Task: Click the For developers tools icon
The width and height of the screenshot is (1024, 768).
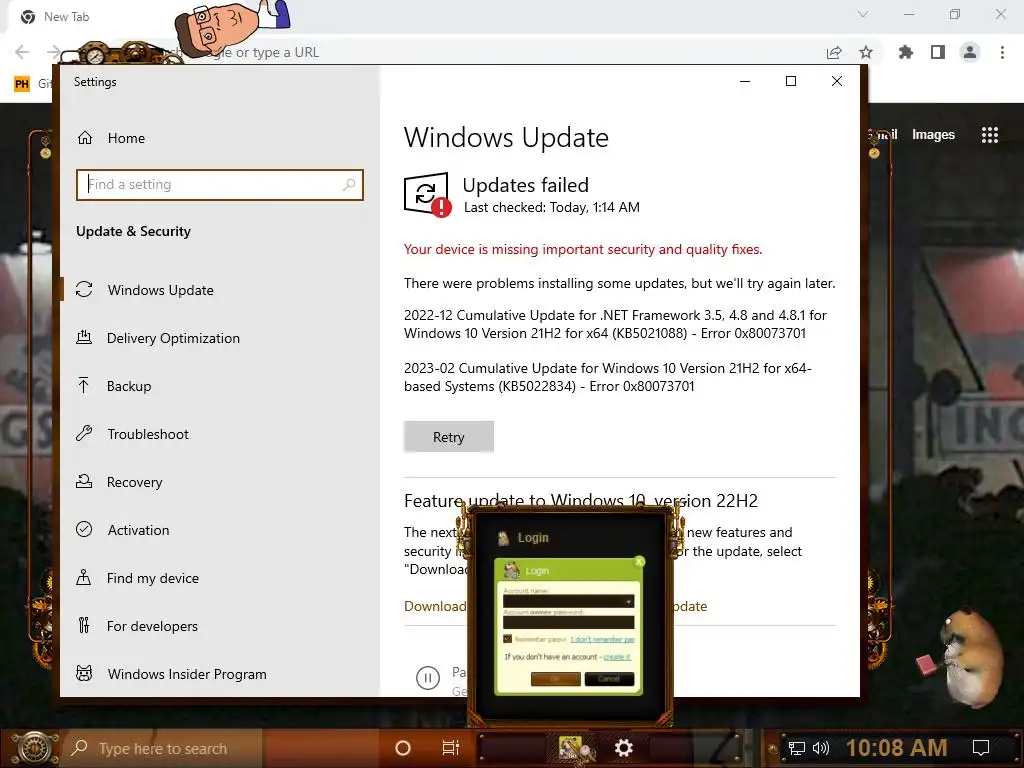Action: tap(84, 625)
